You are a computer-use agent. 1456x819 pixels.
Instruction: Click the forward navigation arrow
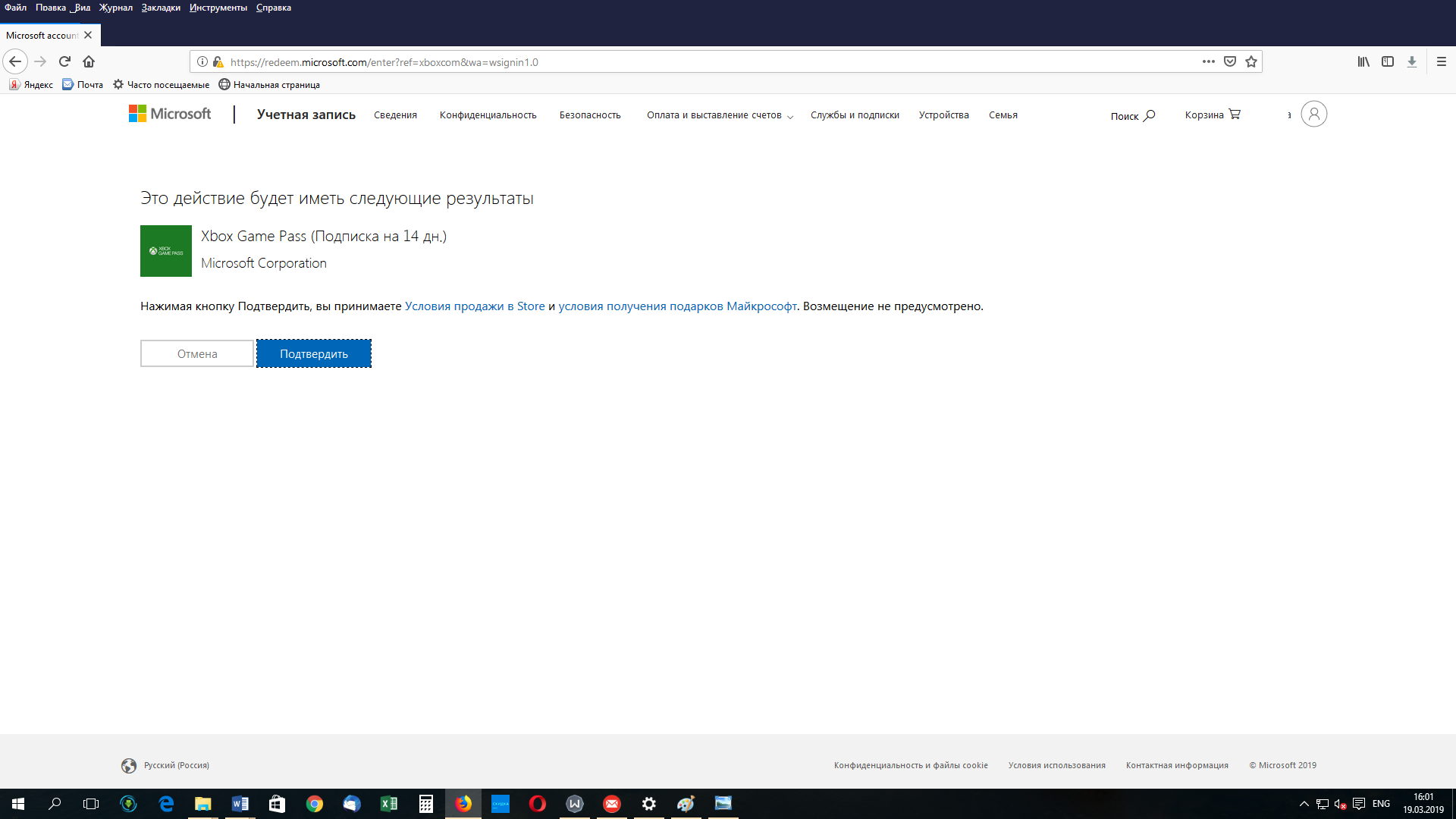click(40, 61)
